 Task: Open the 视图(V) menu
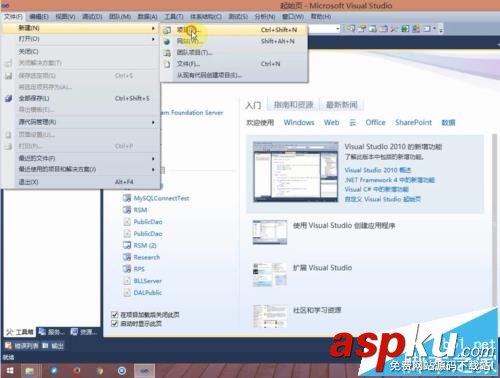click(65, 16)
